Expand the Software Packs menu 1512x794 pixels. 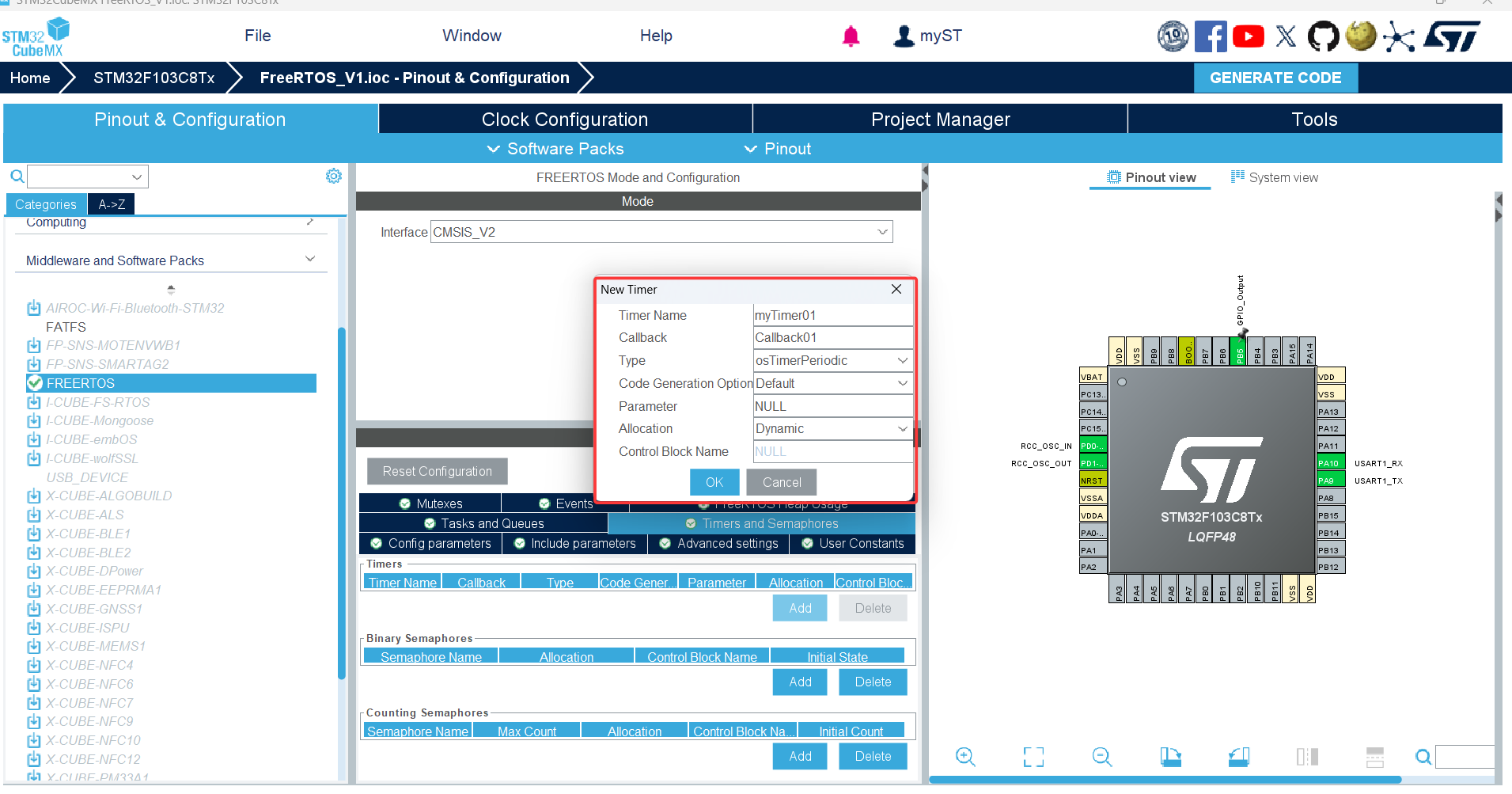pos(555,149)
